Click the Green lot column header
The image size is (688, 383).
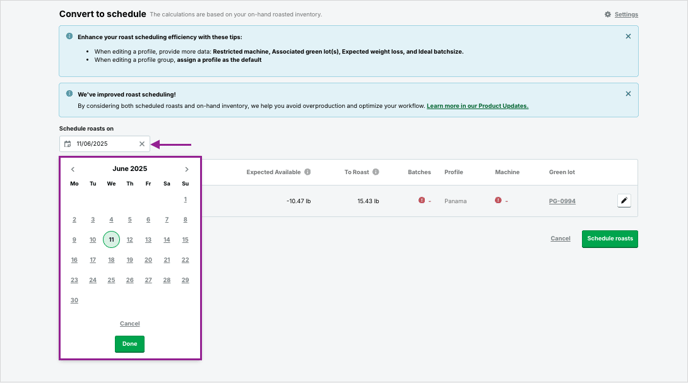pyautogui.click(x=562, y=172)
